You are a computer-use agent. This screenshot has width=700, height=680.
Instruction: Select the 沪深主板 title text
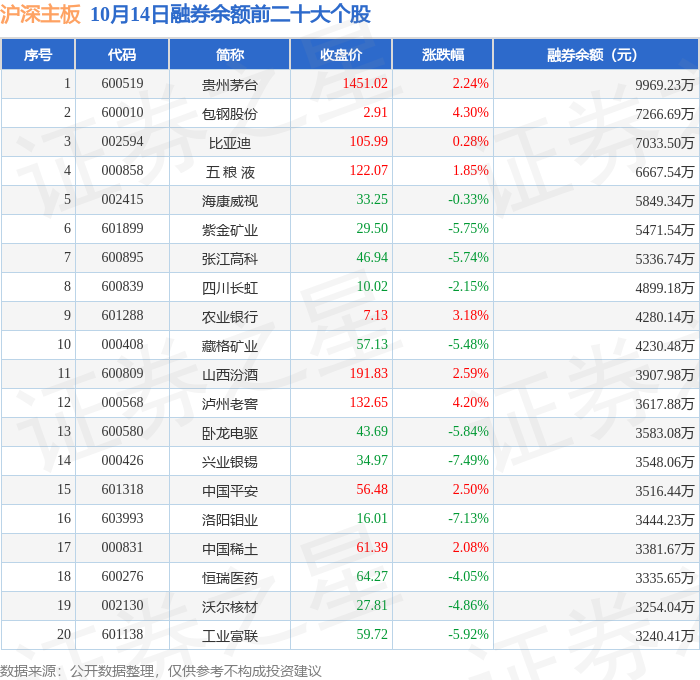click(40, 14)
